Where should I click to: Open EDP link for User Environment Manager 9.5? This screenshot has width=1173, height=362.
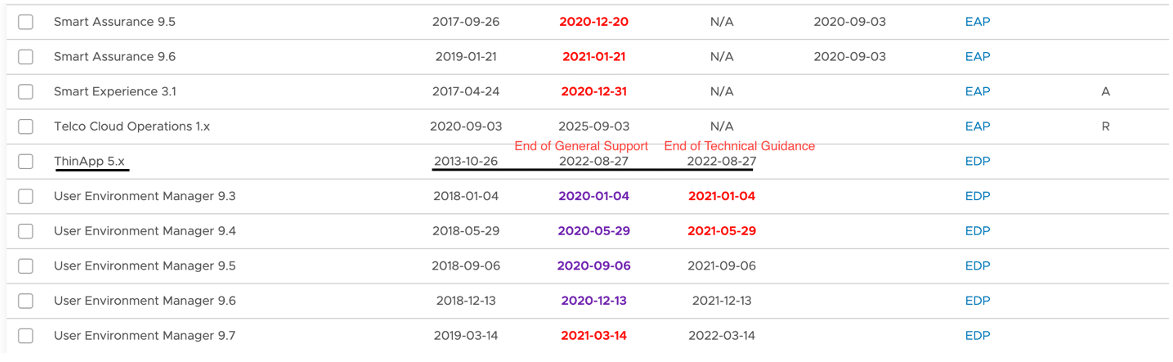(x=977, y=266)
